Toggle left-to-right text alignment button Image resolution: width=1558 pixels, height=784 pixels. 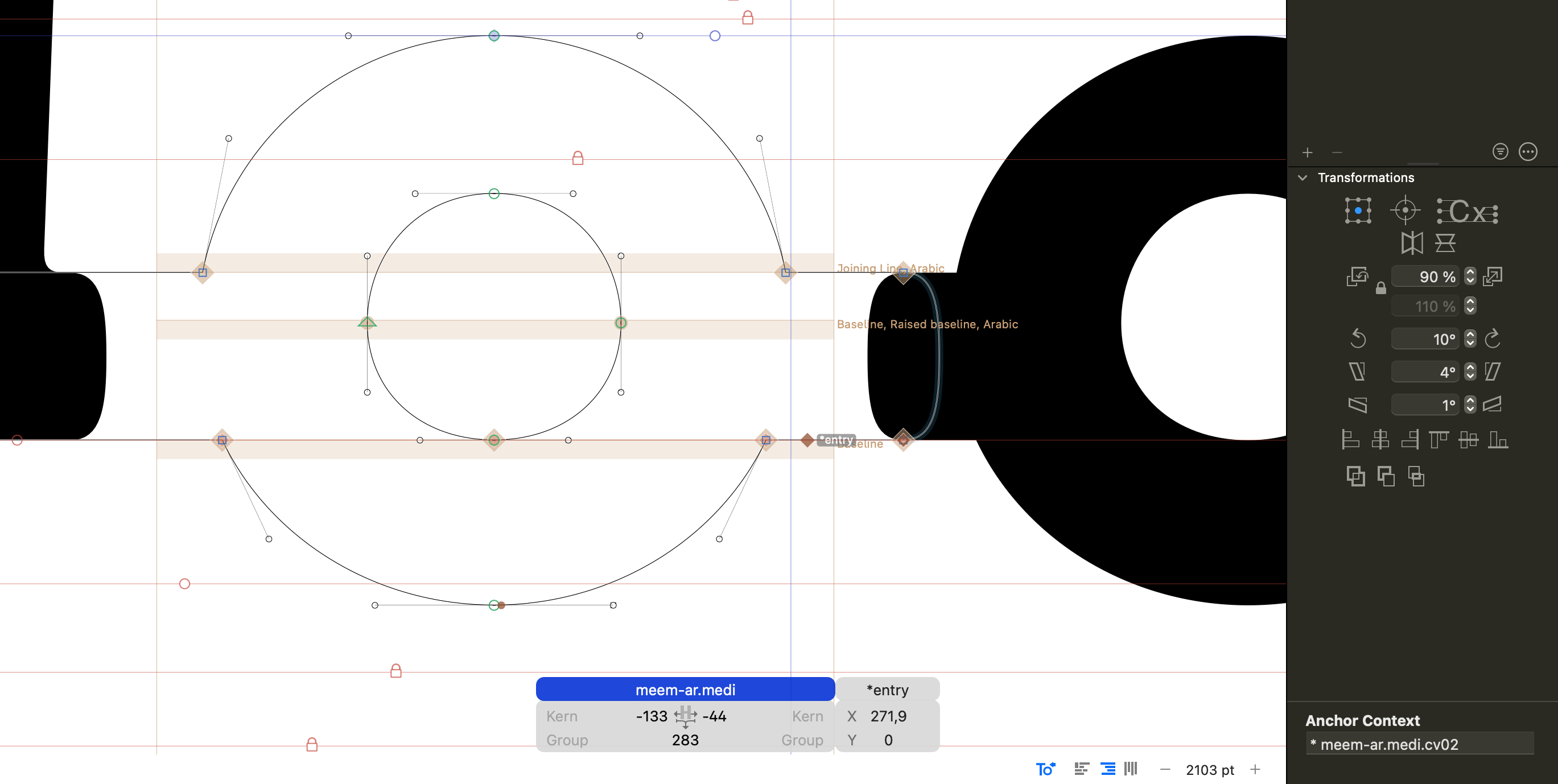1081,769
